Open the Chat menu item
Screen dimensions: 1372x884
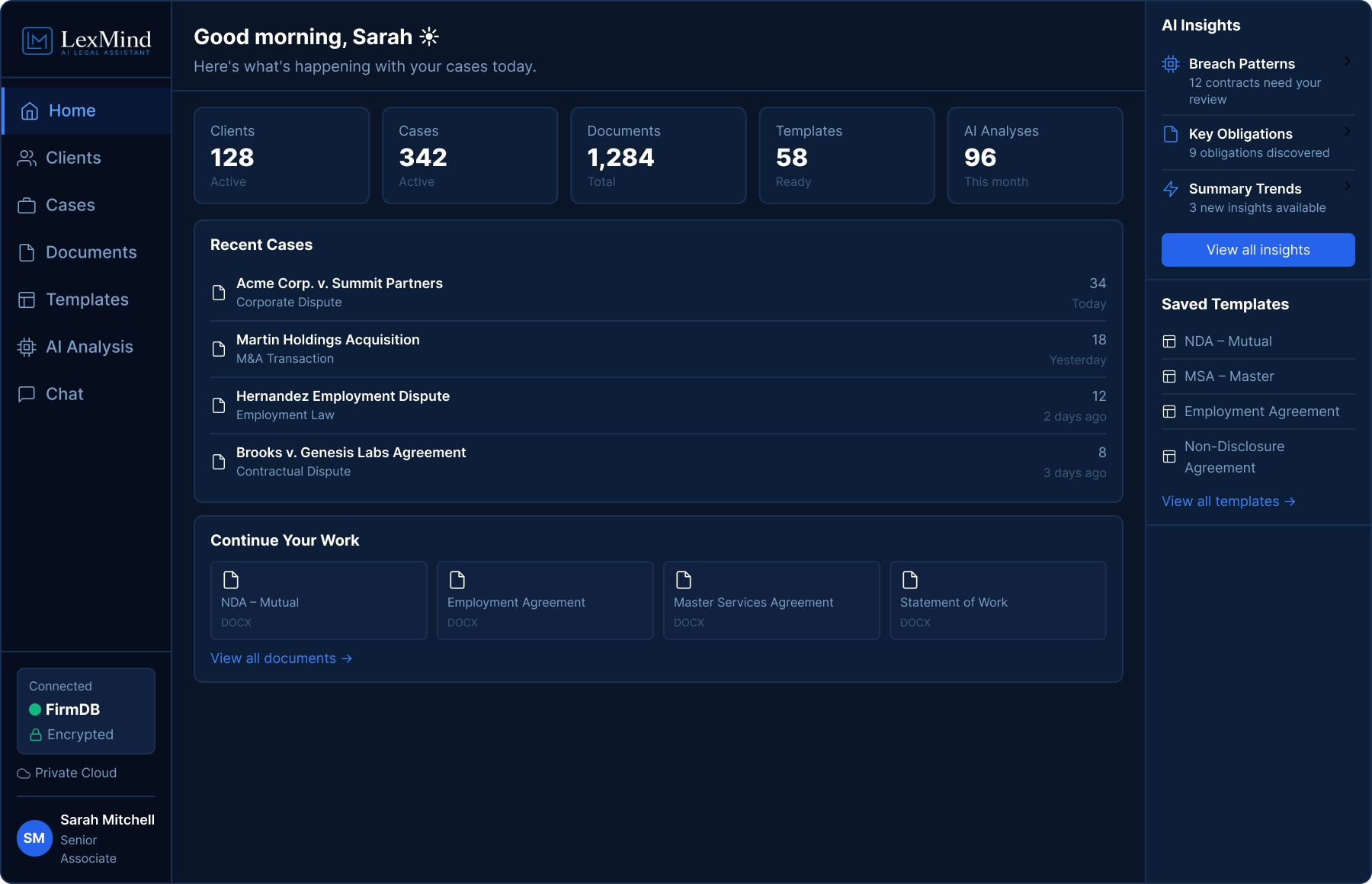click(x=86, y=394)
